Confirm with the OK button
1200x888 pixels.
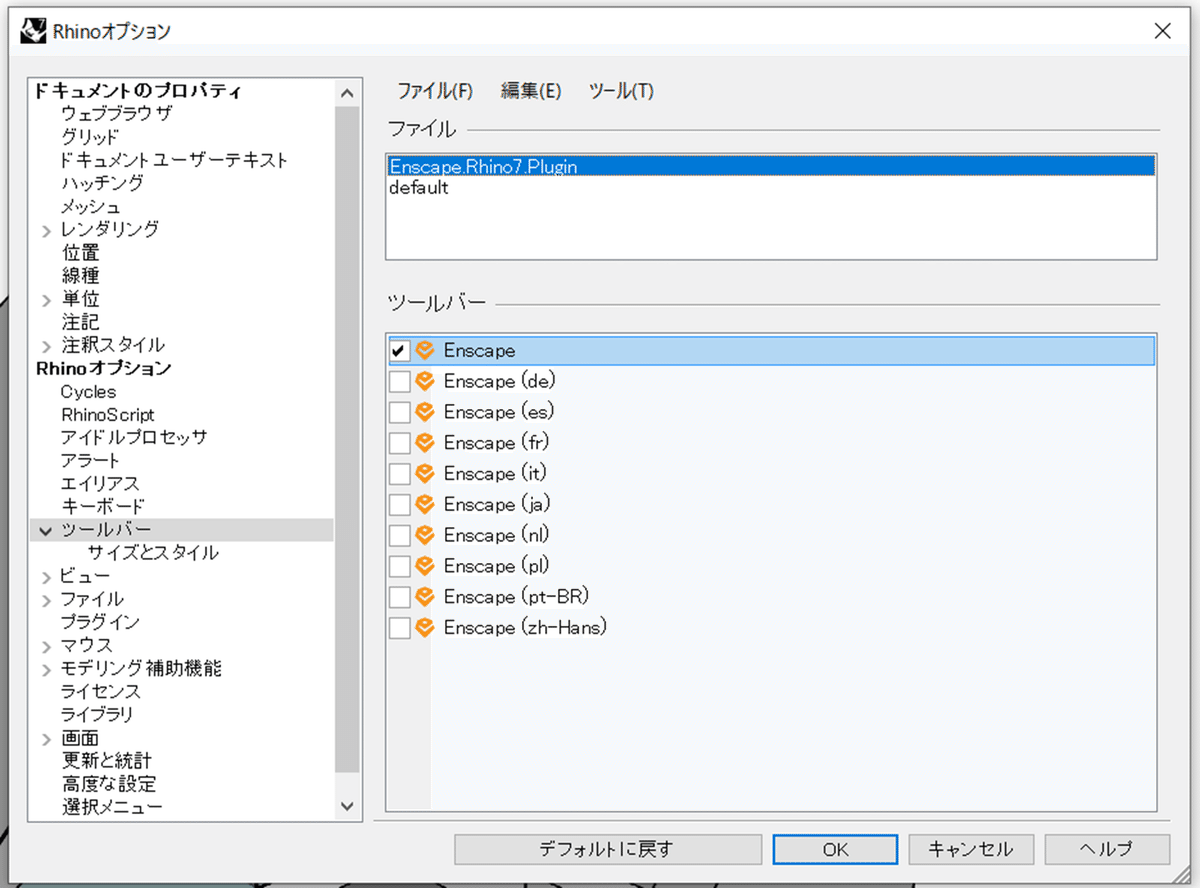835,849
